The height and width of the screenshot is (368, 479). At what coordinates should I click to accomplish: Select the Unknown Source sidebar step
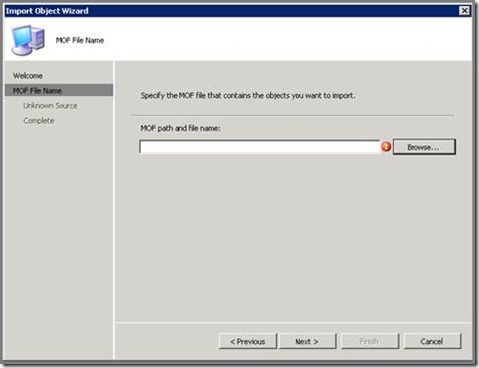coord(50,106)
